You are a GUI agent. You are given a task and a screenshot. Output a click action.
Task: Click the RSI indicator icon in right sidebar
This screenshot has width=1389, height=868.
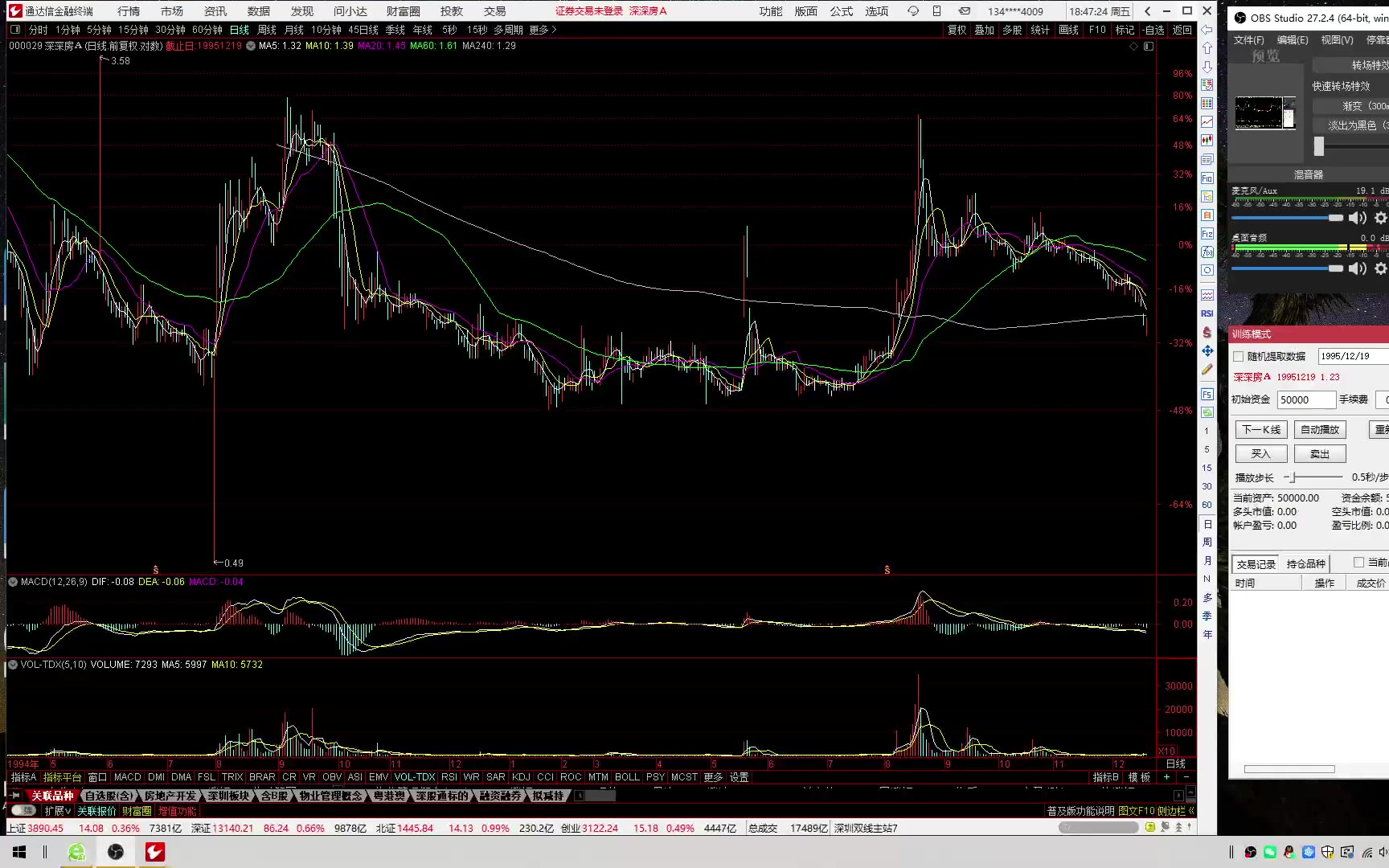[x=1207, y=313]
